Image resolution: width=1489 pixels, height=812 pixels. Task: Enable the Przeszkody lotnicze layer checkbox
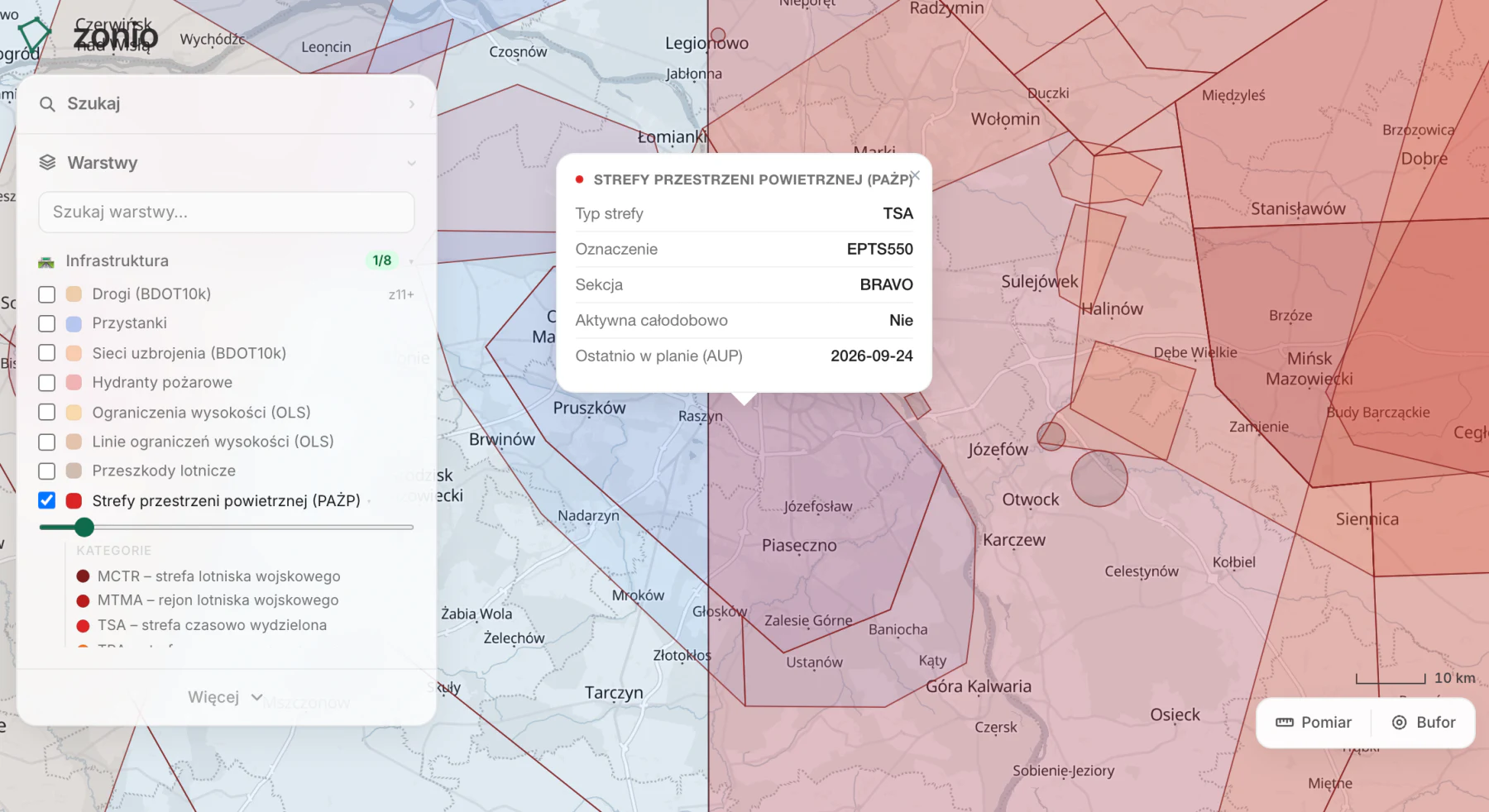[x=47, y=470]
